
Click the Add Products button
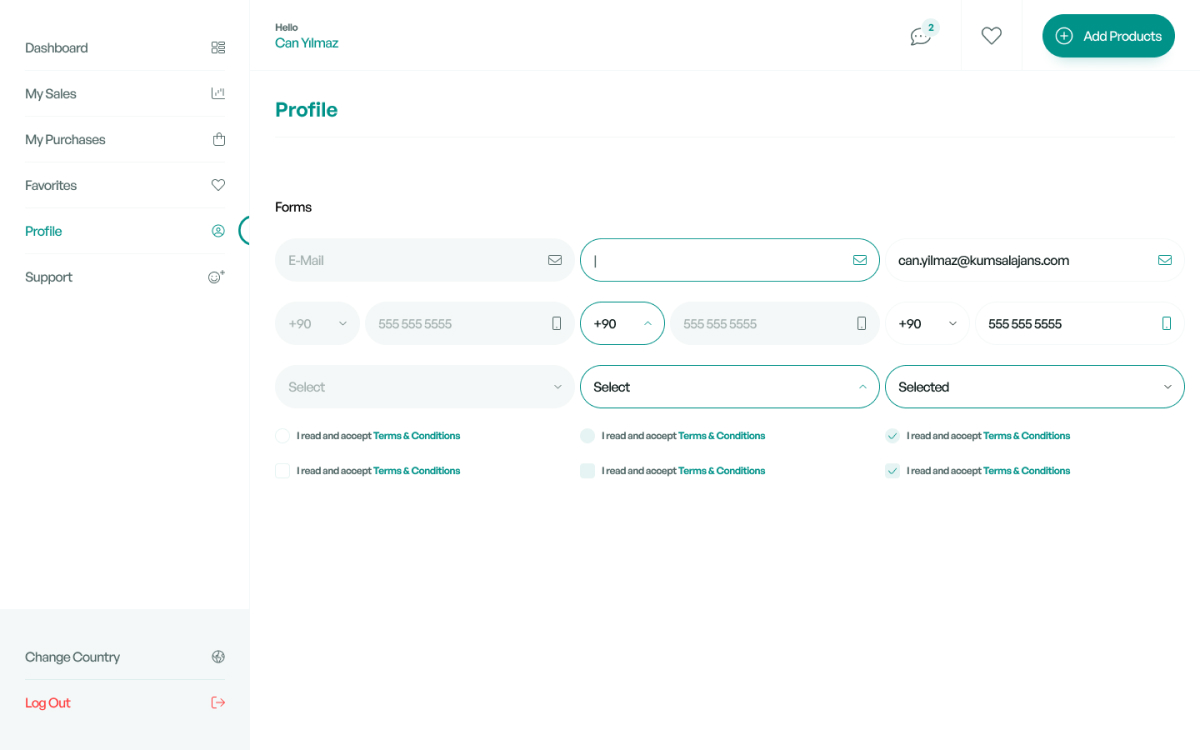[1108, 36]
